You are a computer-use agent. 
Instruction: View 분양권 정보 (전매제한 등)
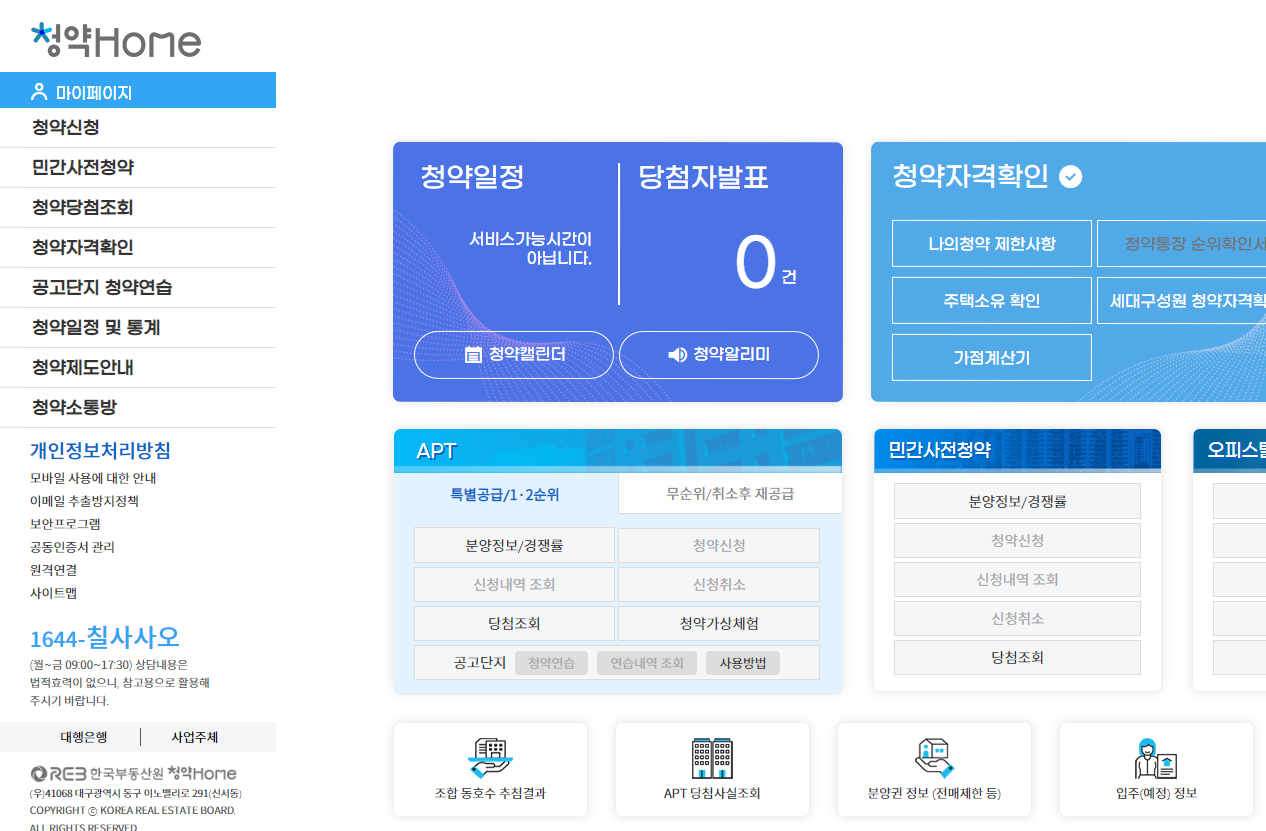point(934,769)
